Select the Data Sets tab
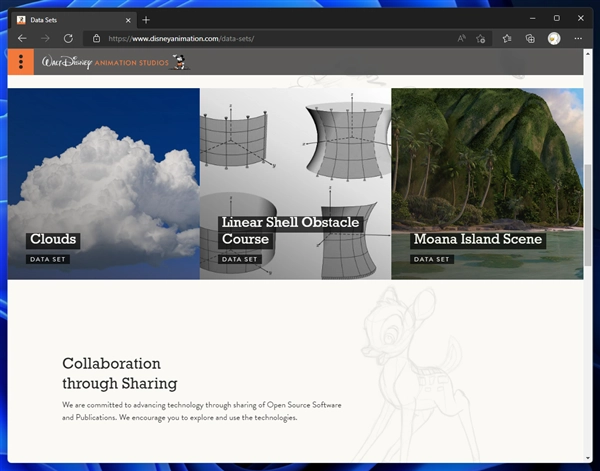 (x=75, y=20)
